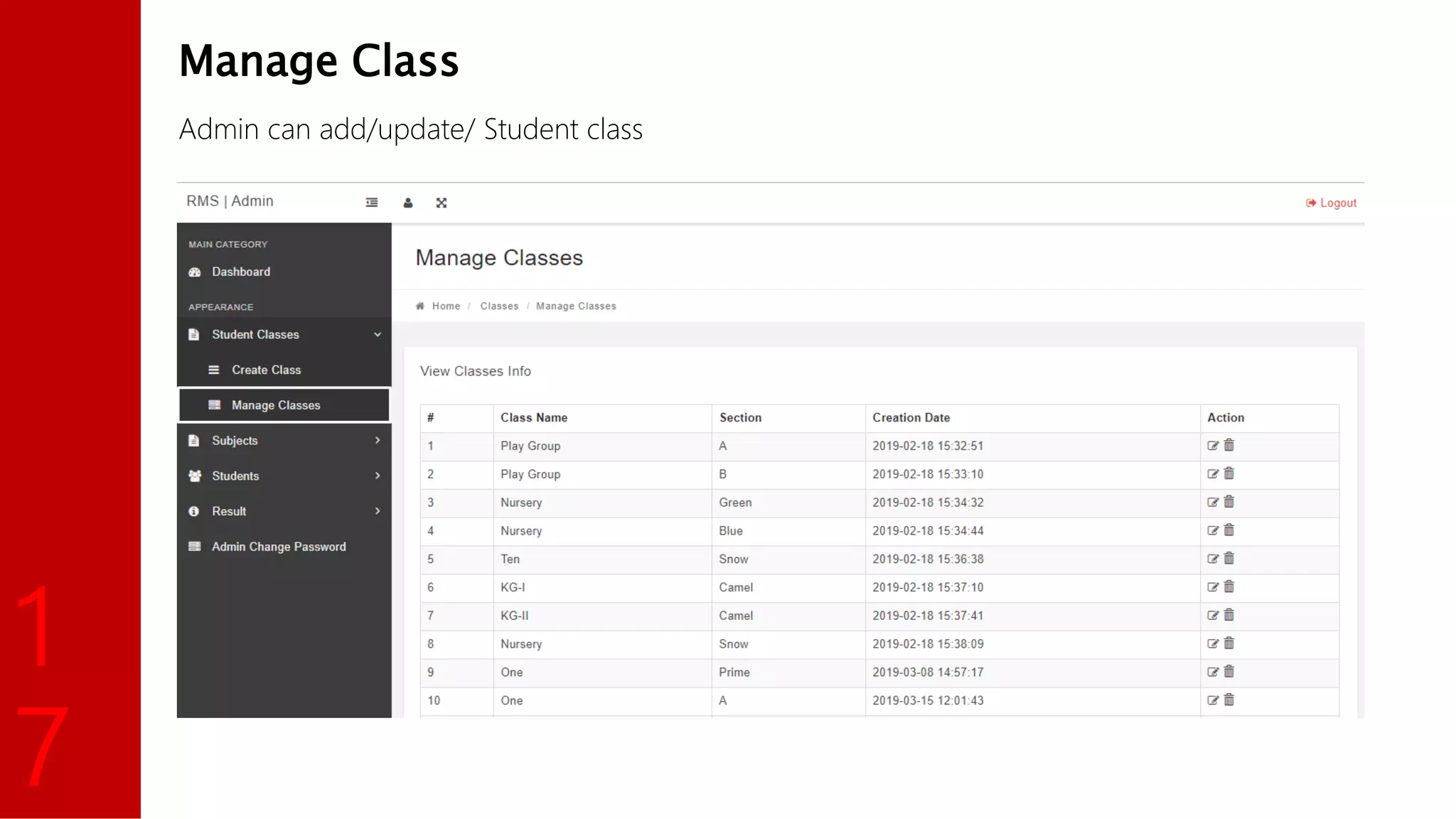1456x819 pixels.
Task: Click the edit icon for class row 10
Action: click(x=1213, y=700)
